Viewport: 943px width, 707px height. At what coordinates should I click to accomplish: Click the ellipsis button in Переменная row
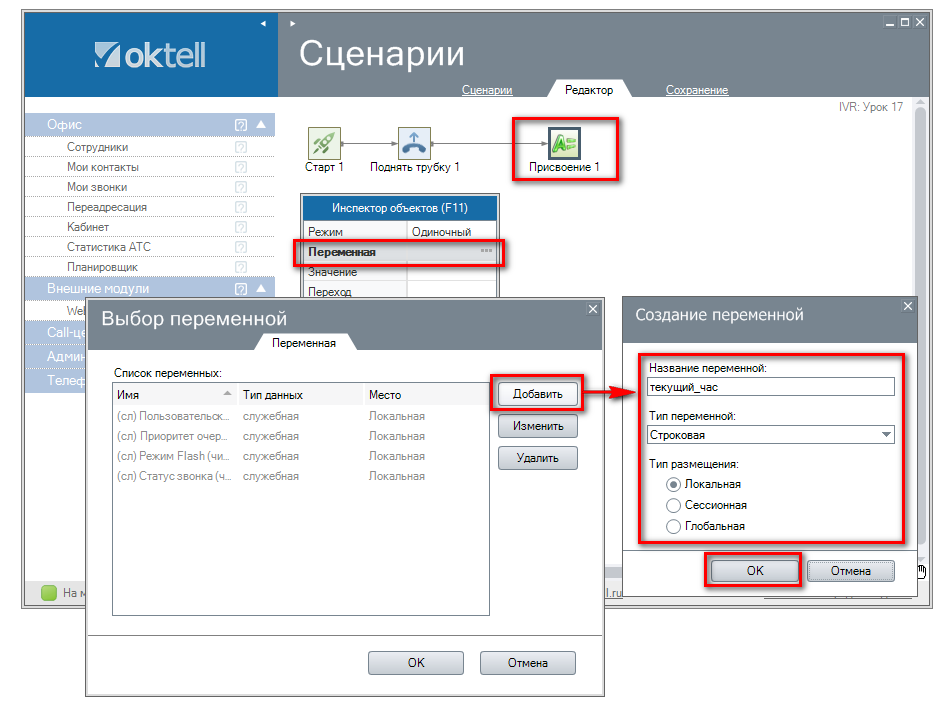coord(486,252)
